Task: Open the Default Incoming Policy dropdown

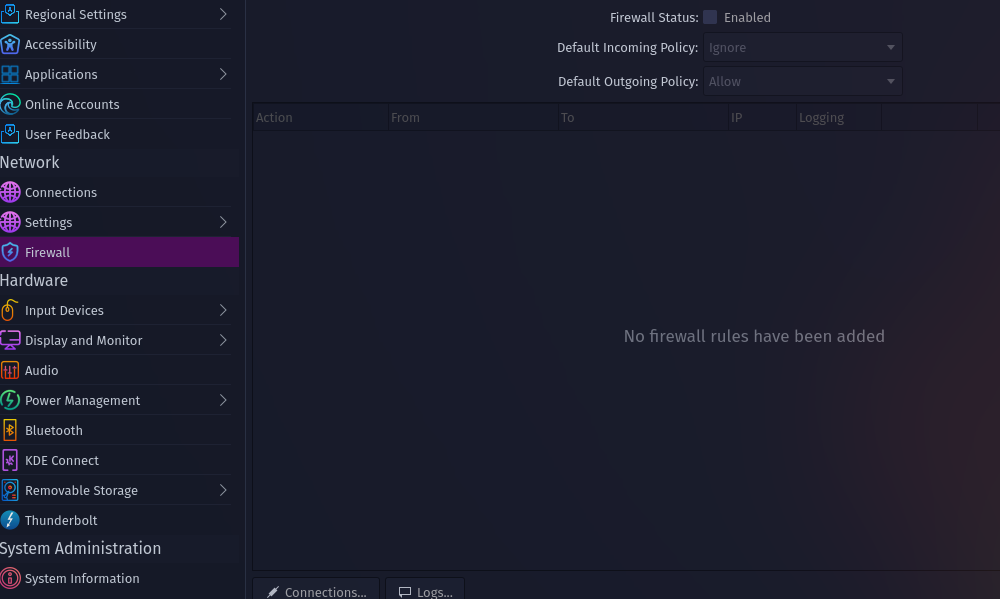Action: point(802,47)
